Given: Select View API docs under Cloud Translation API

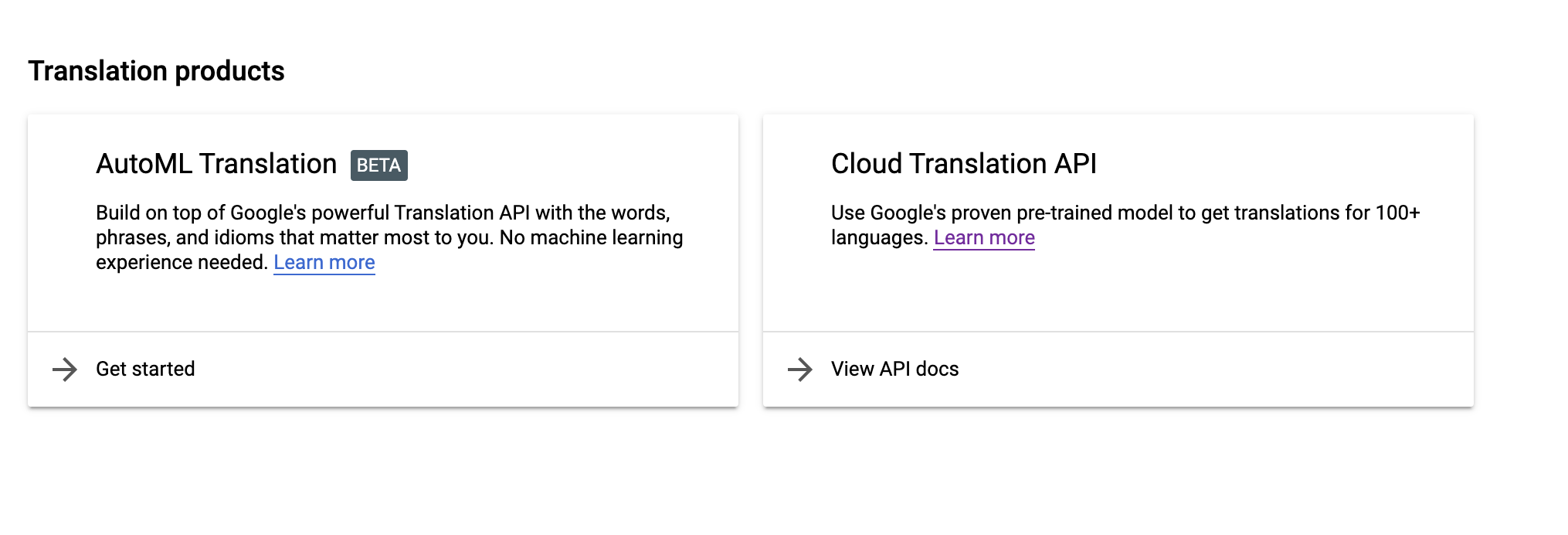Looking at the screenshot, I should tap(893, 369).
